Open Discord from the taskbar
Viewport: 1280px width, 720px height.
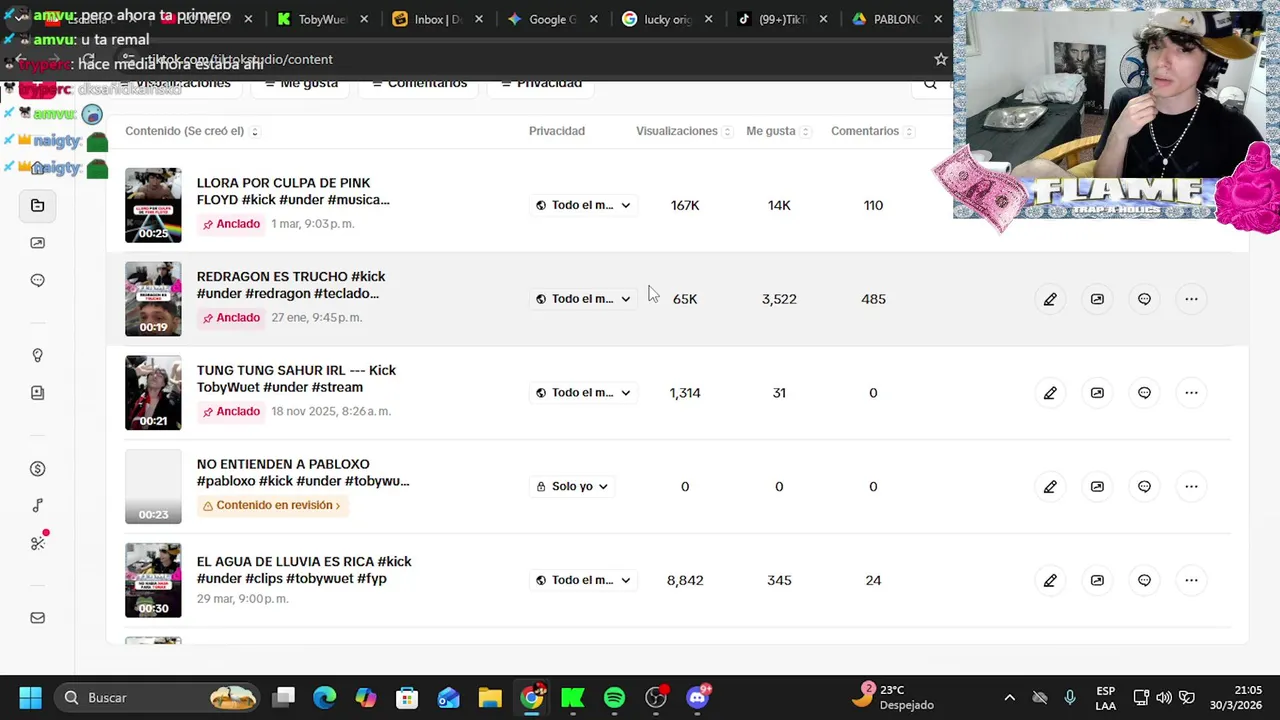tap(698, 697)
